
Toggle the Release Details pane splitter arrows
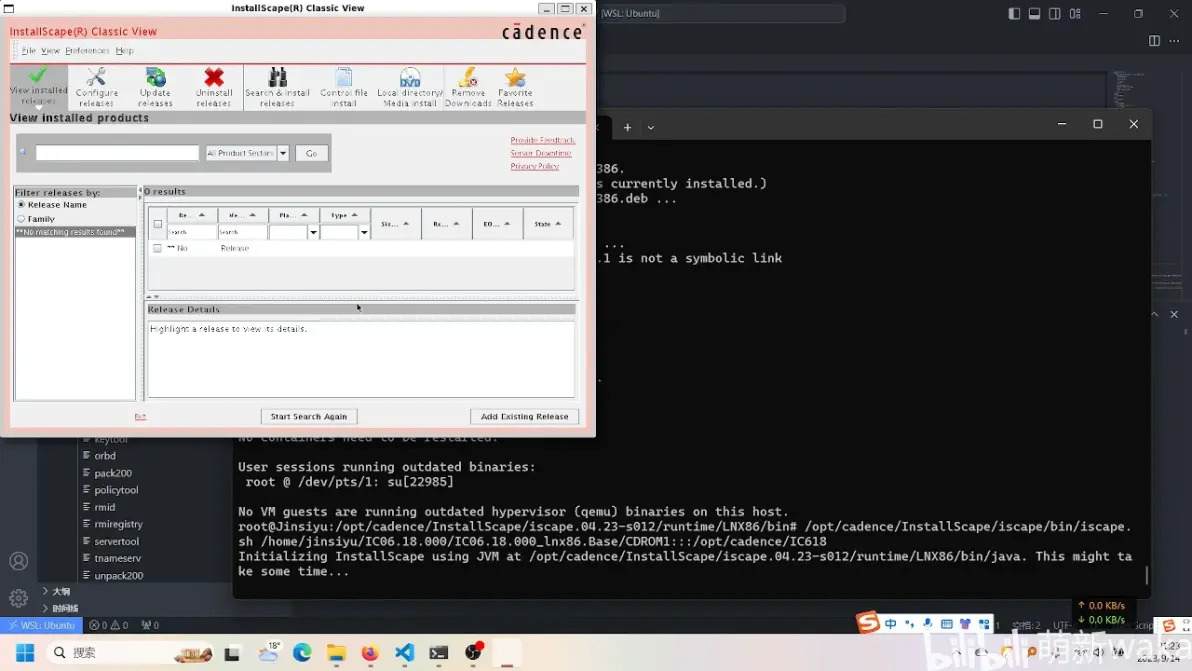tap(154, 297)
